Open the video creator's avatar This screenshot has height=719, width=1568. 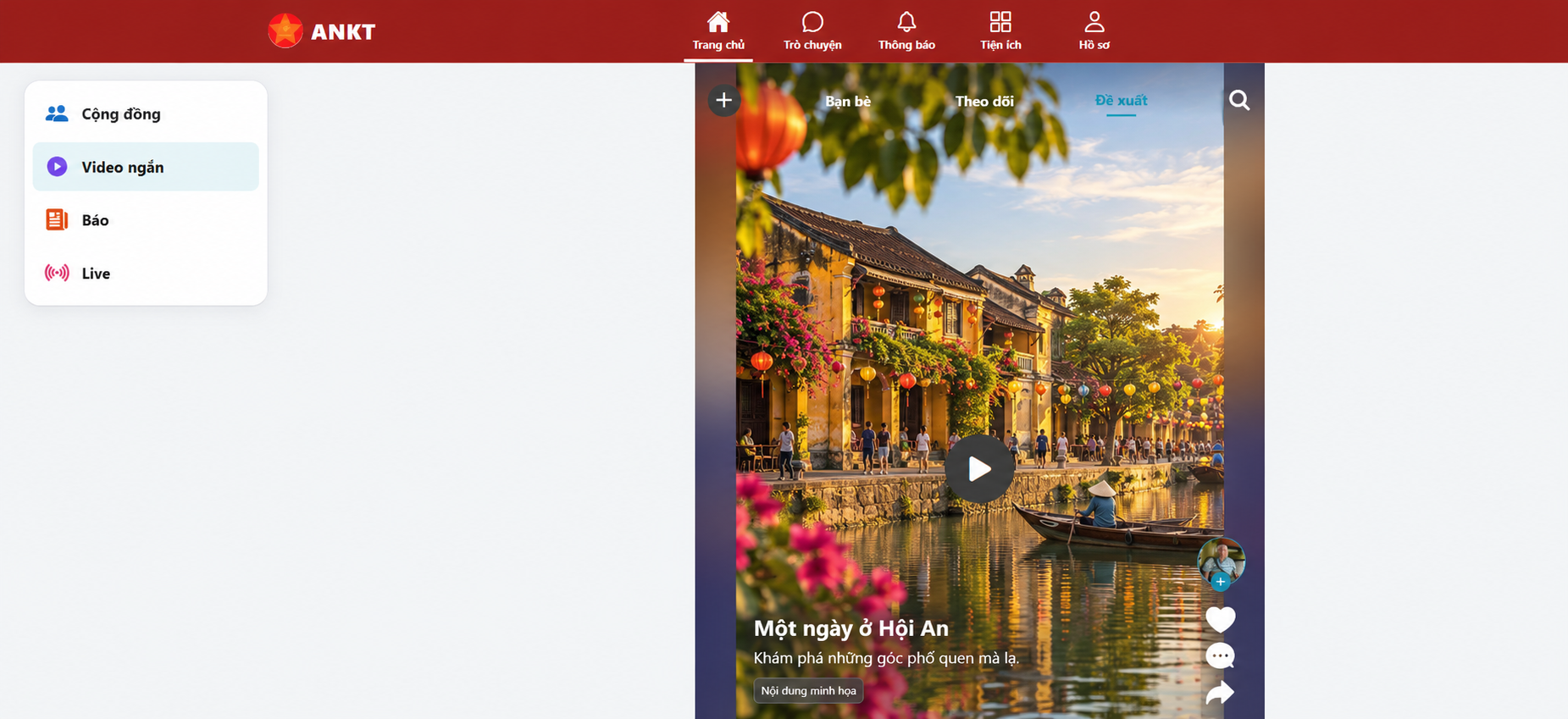(1221, 560)
